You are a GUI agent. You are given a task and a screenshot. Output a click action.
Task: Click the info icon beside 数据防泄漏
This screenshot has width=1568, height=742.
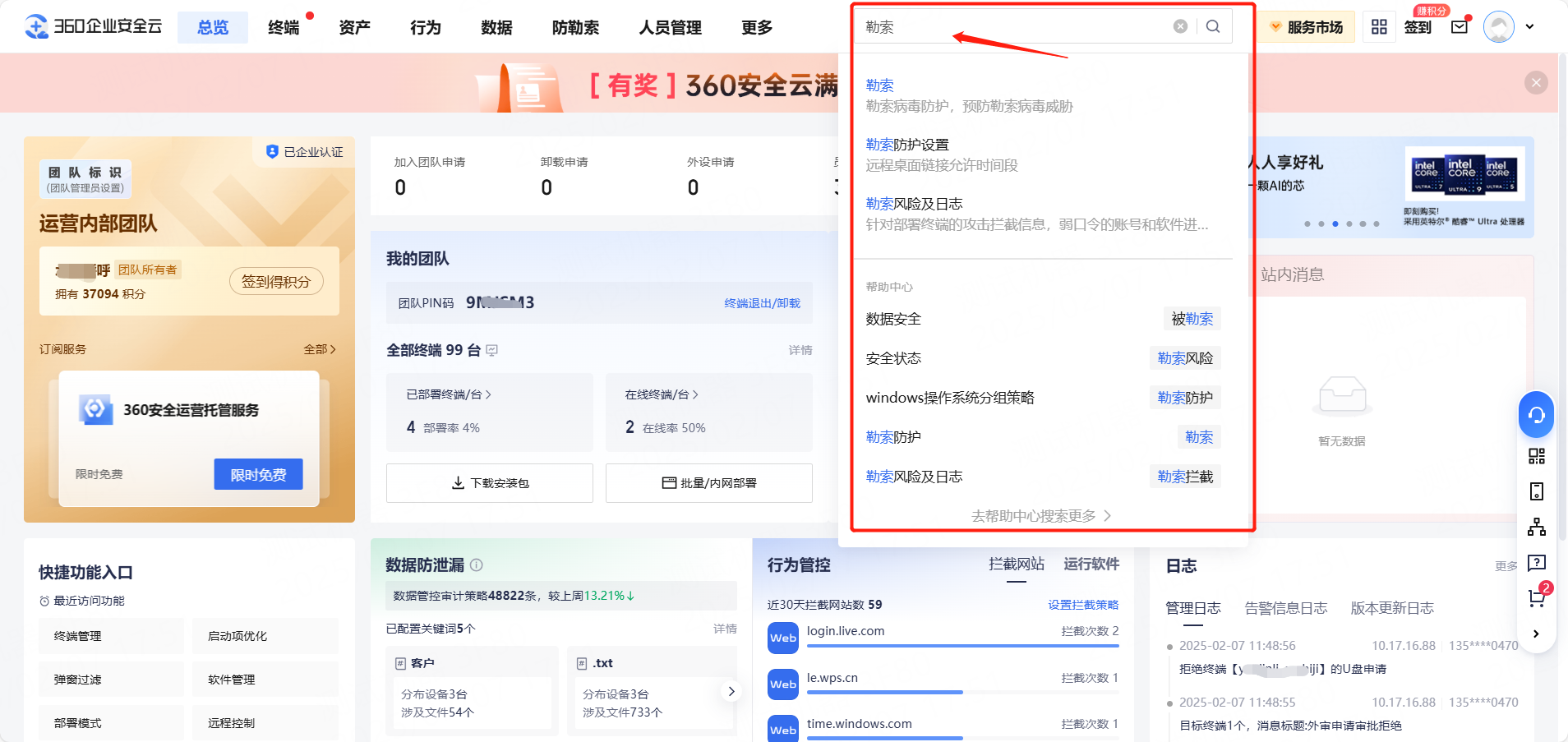tap(476, 565)
